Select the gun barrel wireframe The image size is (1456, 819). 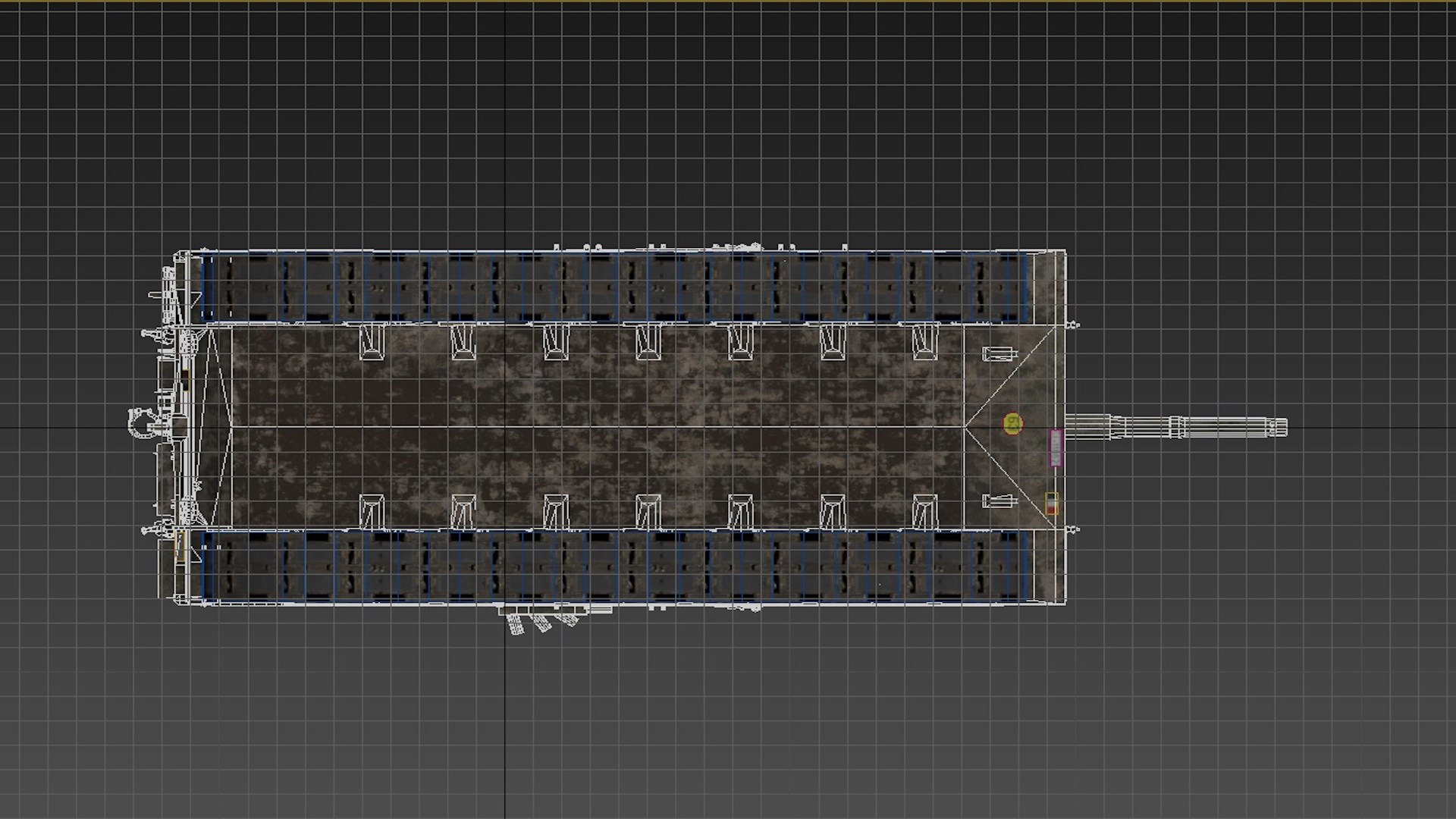pyautogui.click(x=1175, y=427)
